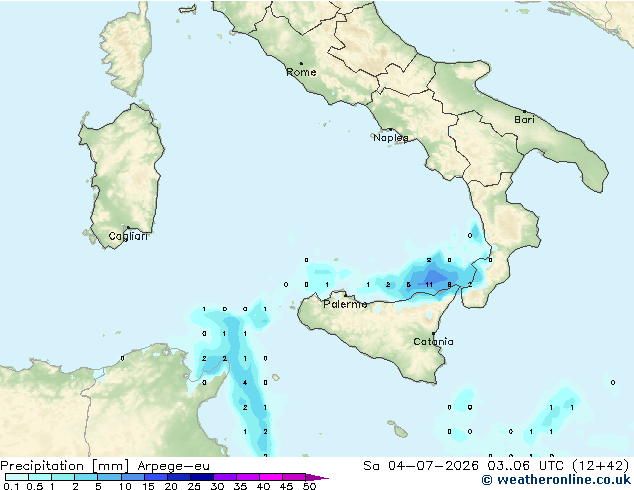
Task: Click the '4' precipitation value off Tunisia
Action: [x=245, y=383]
